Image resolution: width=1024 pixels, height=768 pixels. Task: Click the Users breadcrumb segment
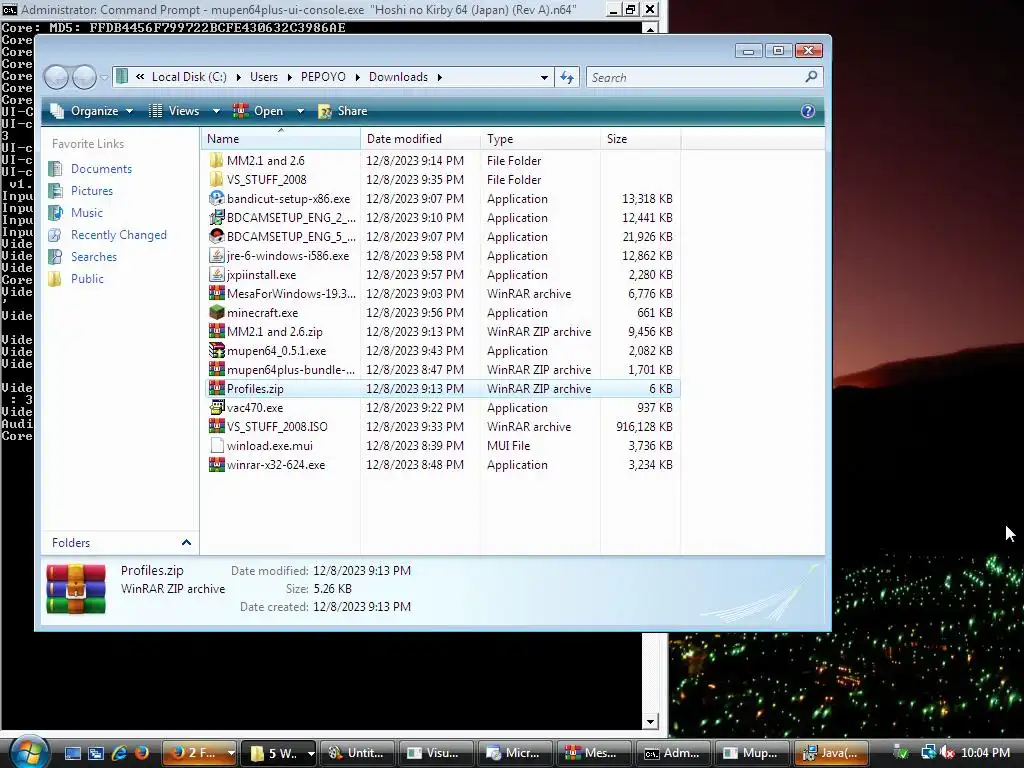pyautogui.click(x=264, y=77)
